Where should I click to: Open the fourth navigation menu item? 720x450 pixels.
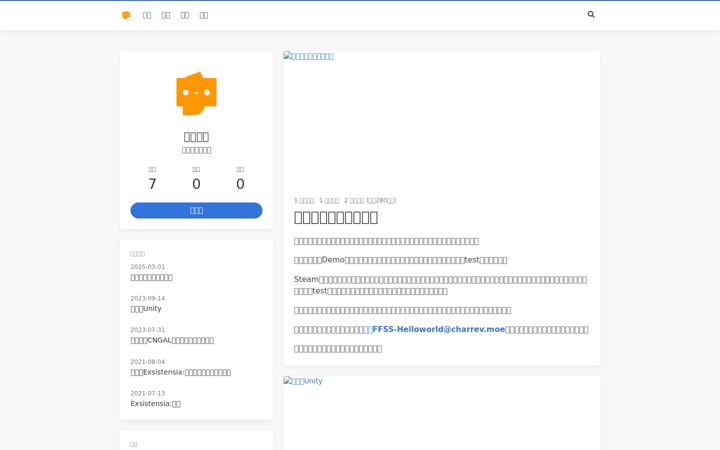coord(204,15)
